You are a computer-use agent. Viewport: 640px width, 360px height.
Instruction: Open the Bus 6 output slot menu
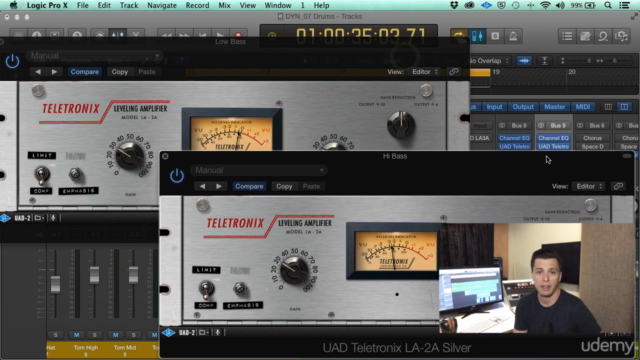coord(597,126)
